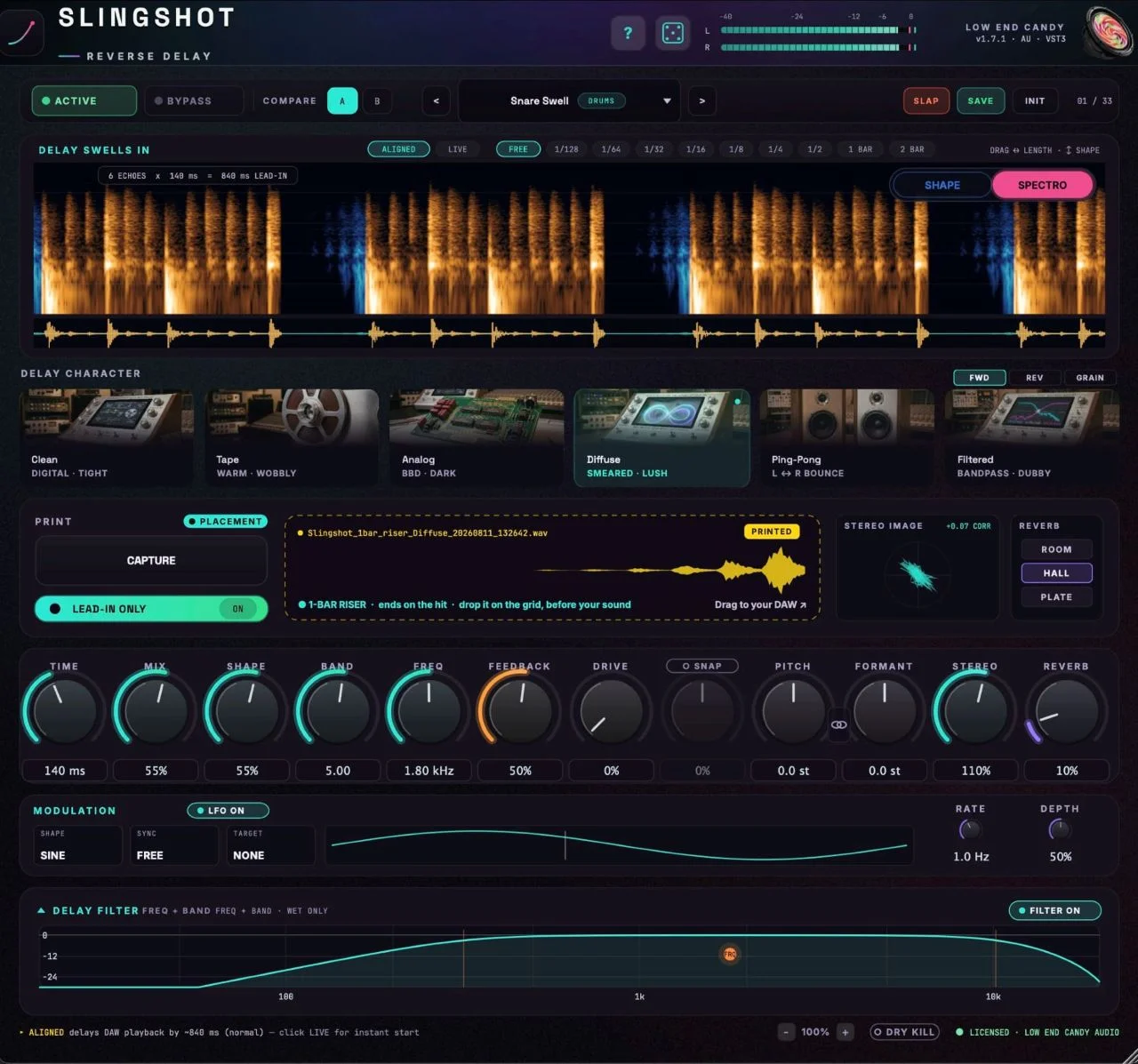The height and width of the screenshot is (1064, 1138).
Task: Open the modulation Shape Sine selector
Action: coord(77,845)
